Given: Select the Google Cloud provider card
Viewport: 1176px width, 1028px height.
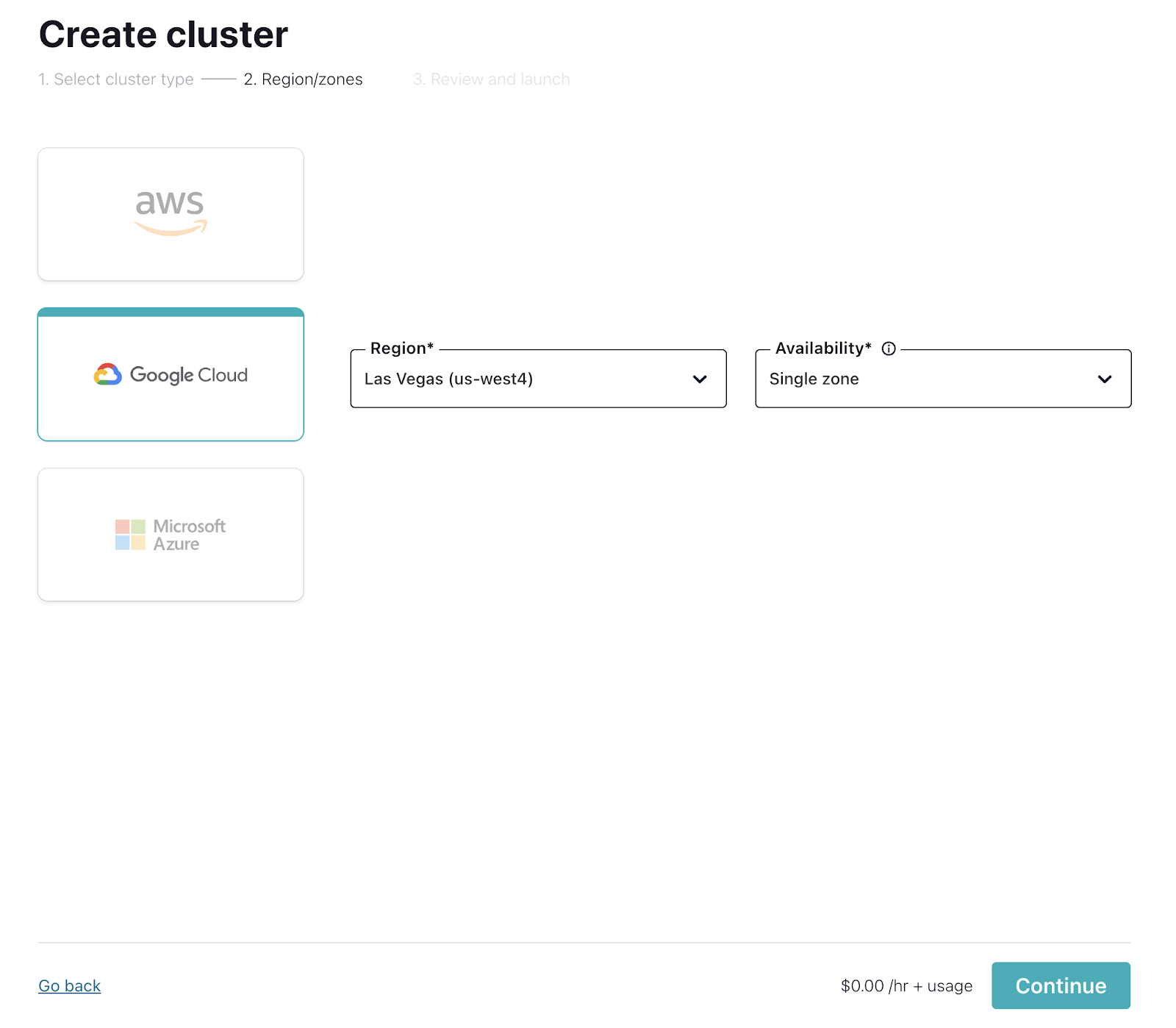Looking at the screenshot, I should 171,374.
